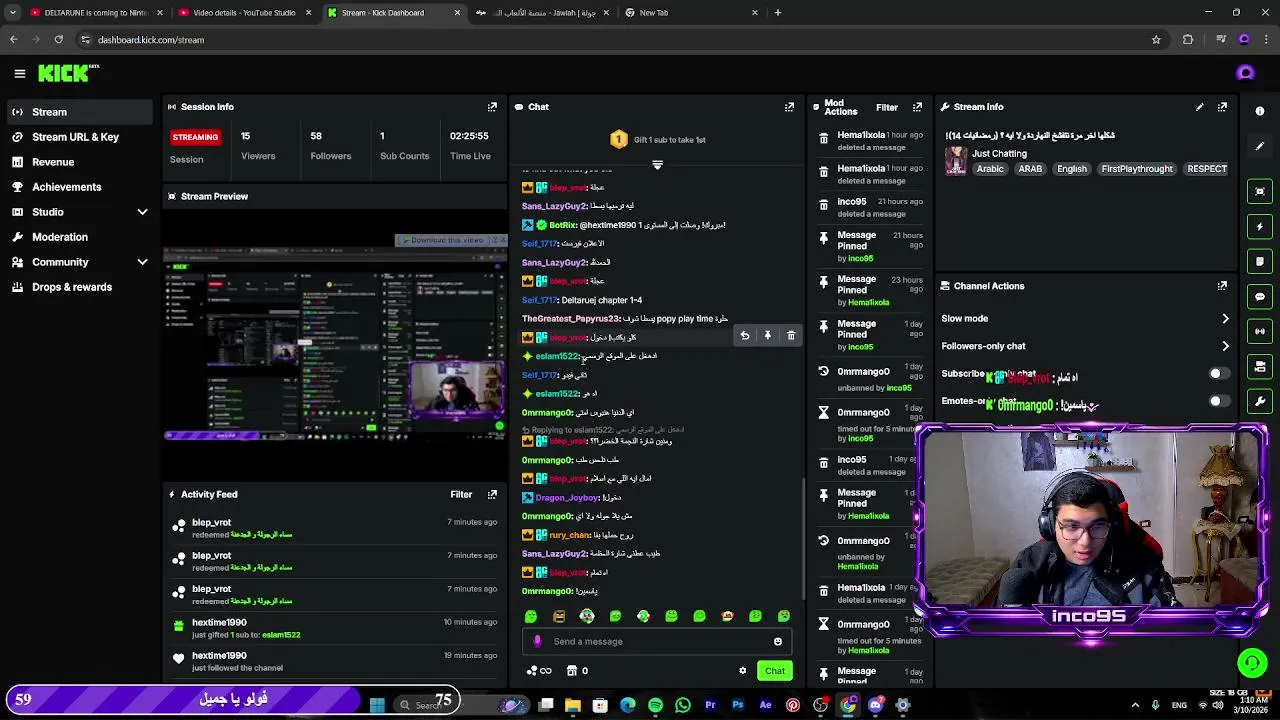
Task: Click the info icon in the right sidebar
Action: [x=1260, y=111]
